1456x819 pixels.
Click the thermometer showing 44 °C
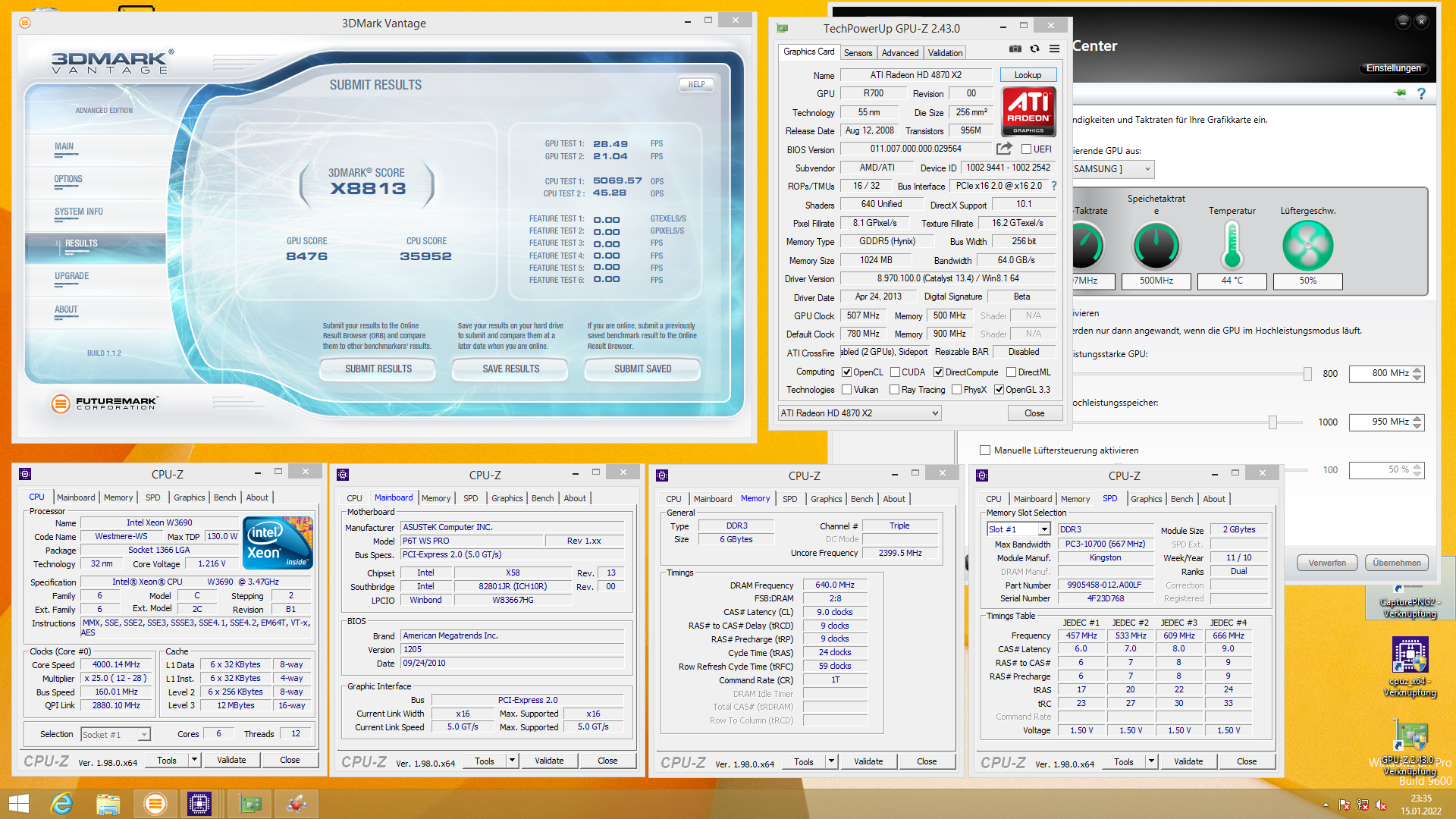(1232, 245)
